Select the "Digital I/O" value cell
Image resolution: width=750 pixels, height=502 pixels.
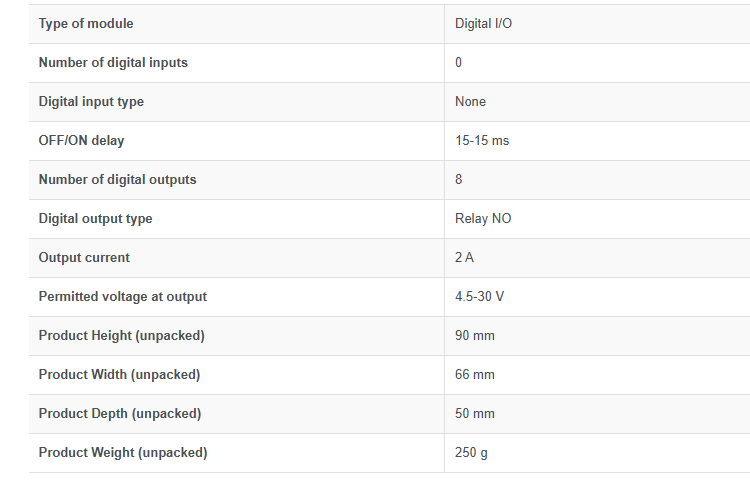pos(484,23)
